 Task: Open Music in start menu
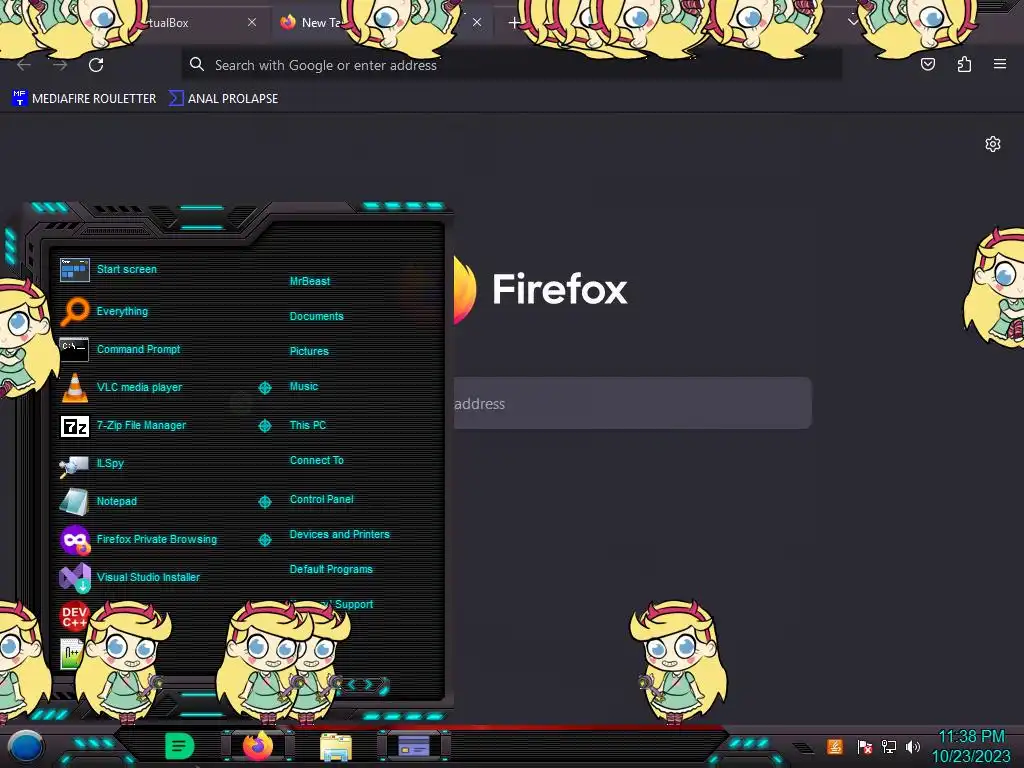tap(304, 387)
